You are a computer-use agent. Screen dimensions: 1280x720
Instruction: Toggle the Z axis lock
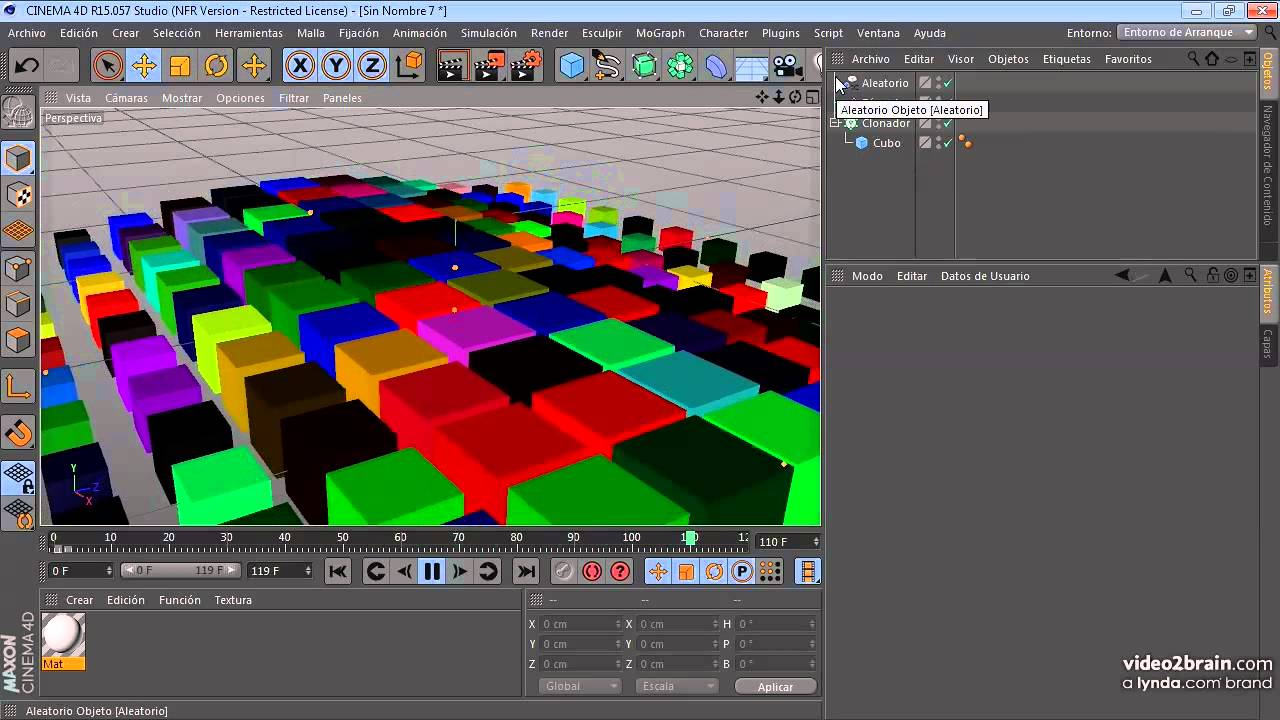coord(372,66)
